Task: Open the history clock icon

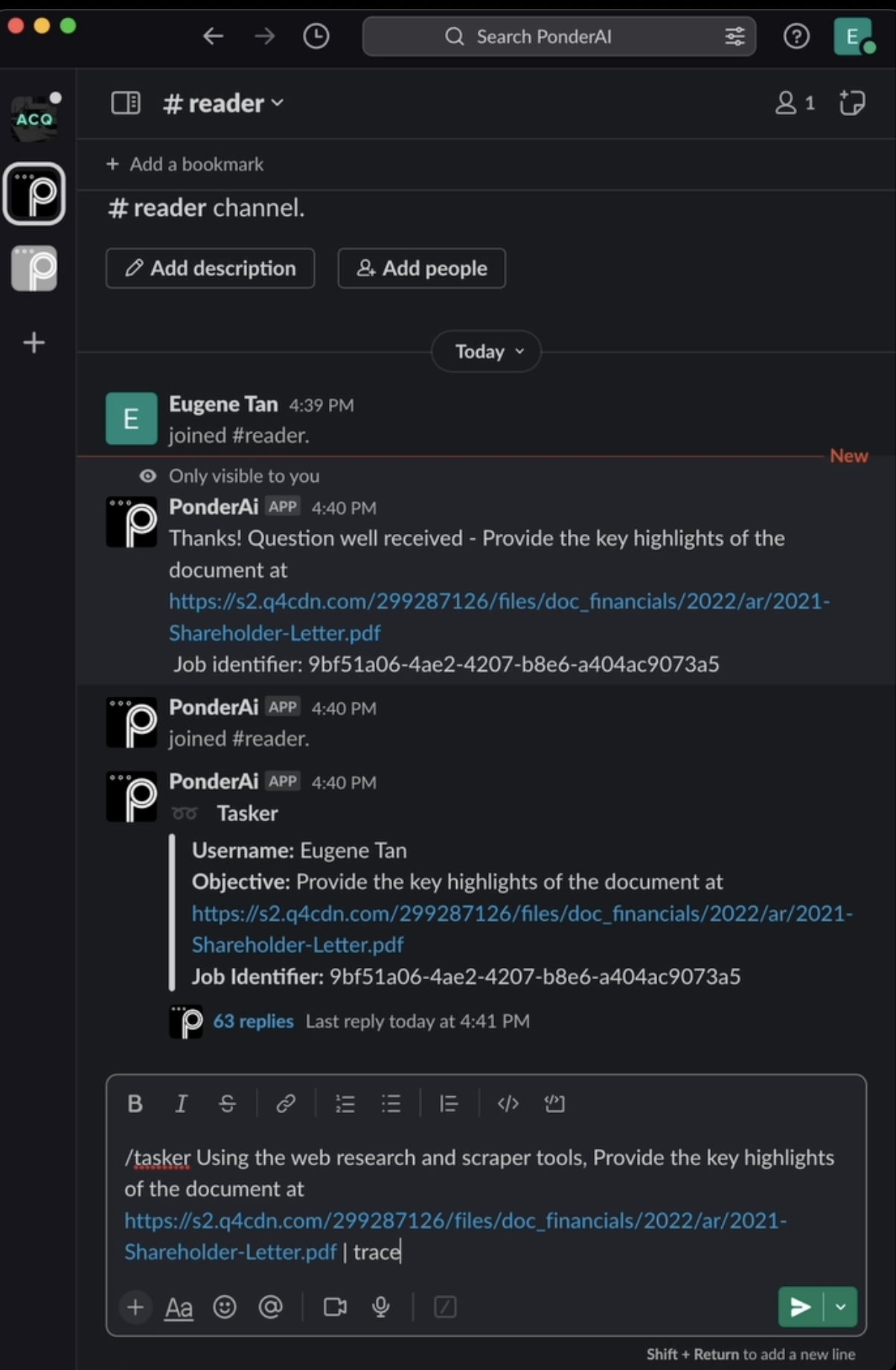Action: coord(316,36)
